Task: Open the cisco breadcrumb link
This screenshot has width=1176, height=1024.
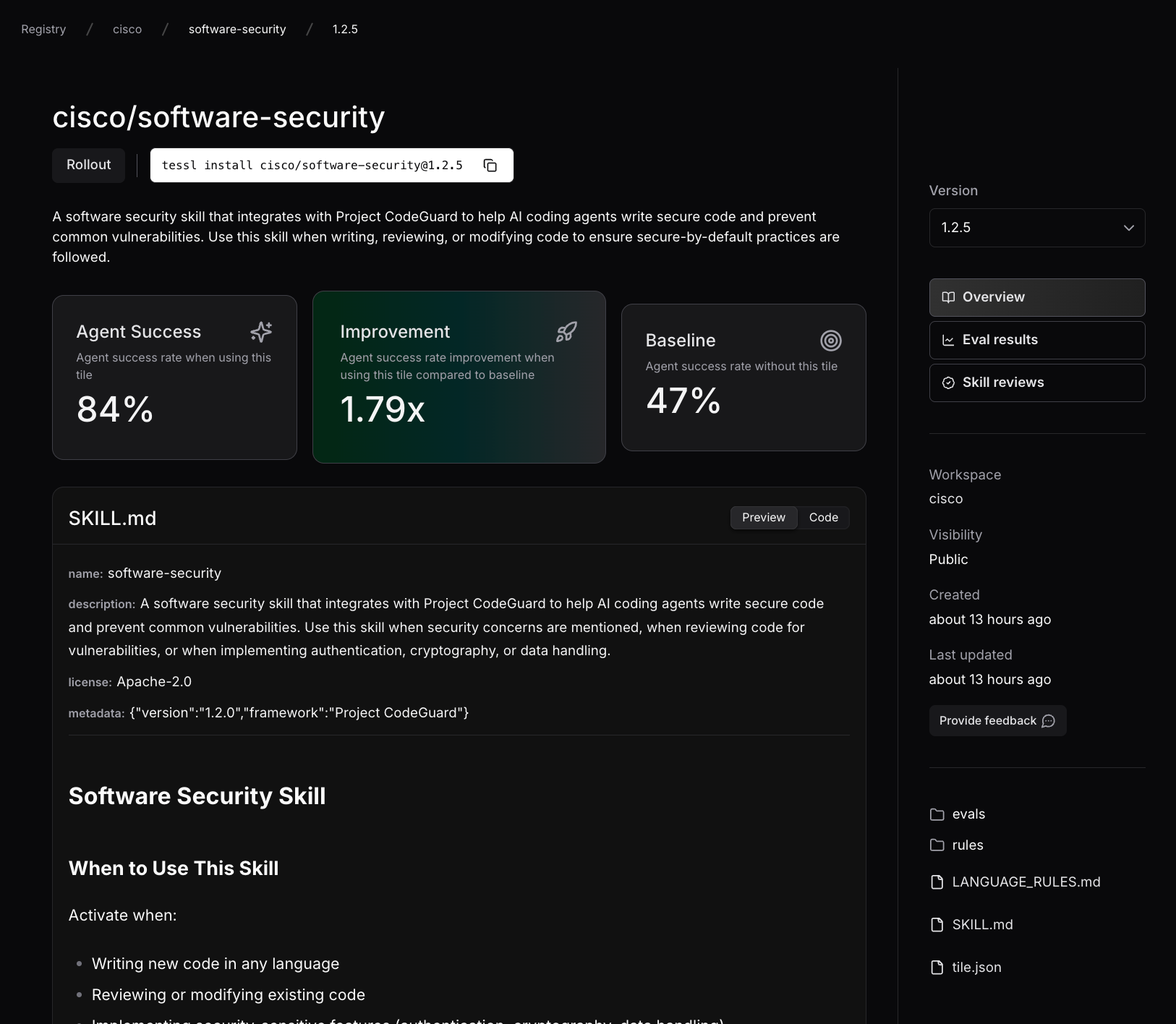Action: tap(127, 30)
